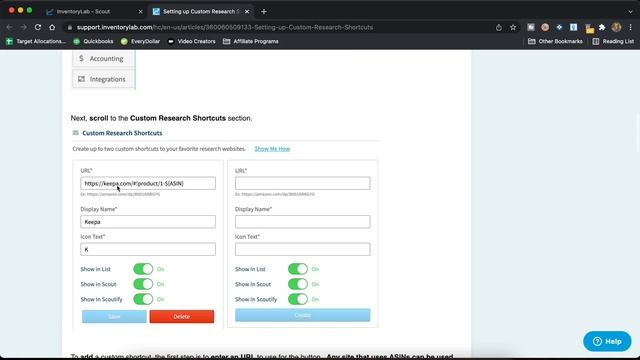Screen dimensions: 640x360
Task: Open the Help chat widget
Action: tap(607, 341)
